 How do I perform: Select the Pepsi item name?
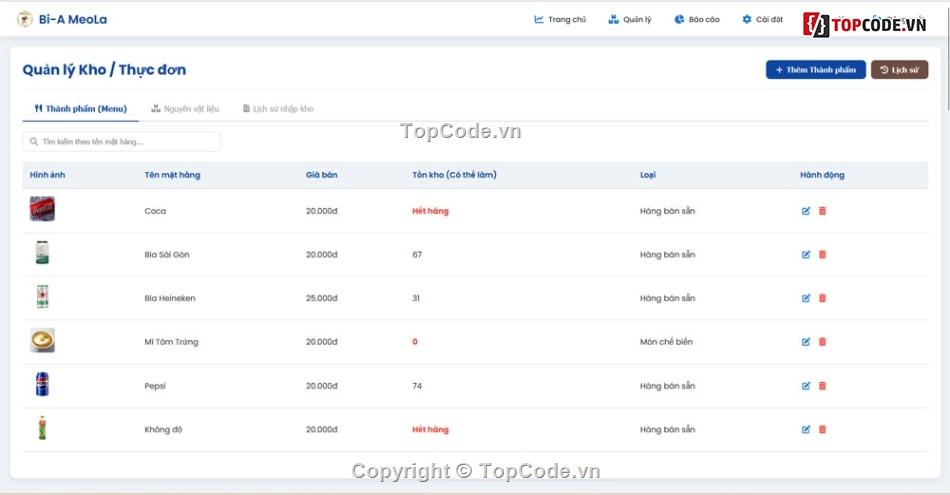tap(155, 386)
